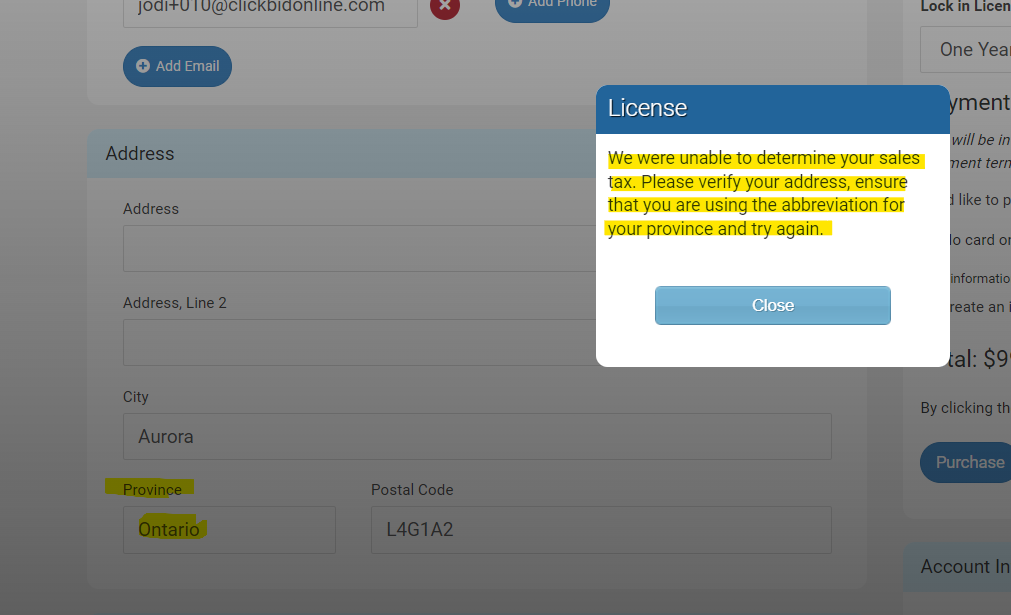Screen dimensions: 1011x615
Task: Click the Account section header
Action: (964, 567)
